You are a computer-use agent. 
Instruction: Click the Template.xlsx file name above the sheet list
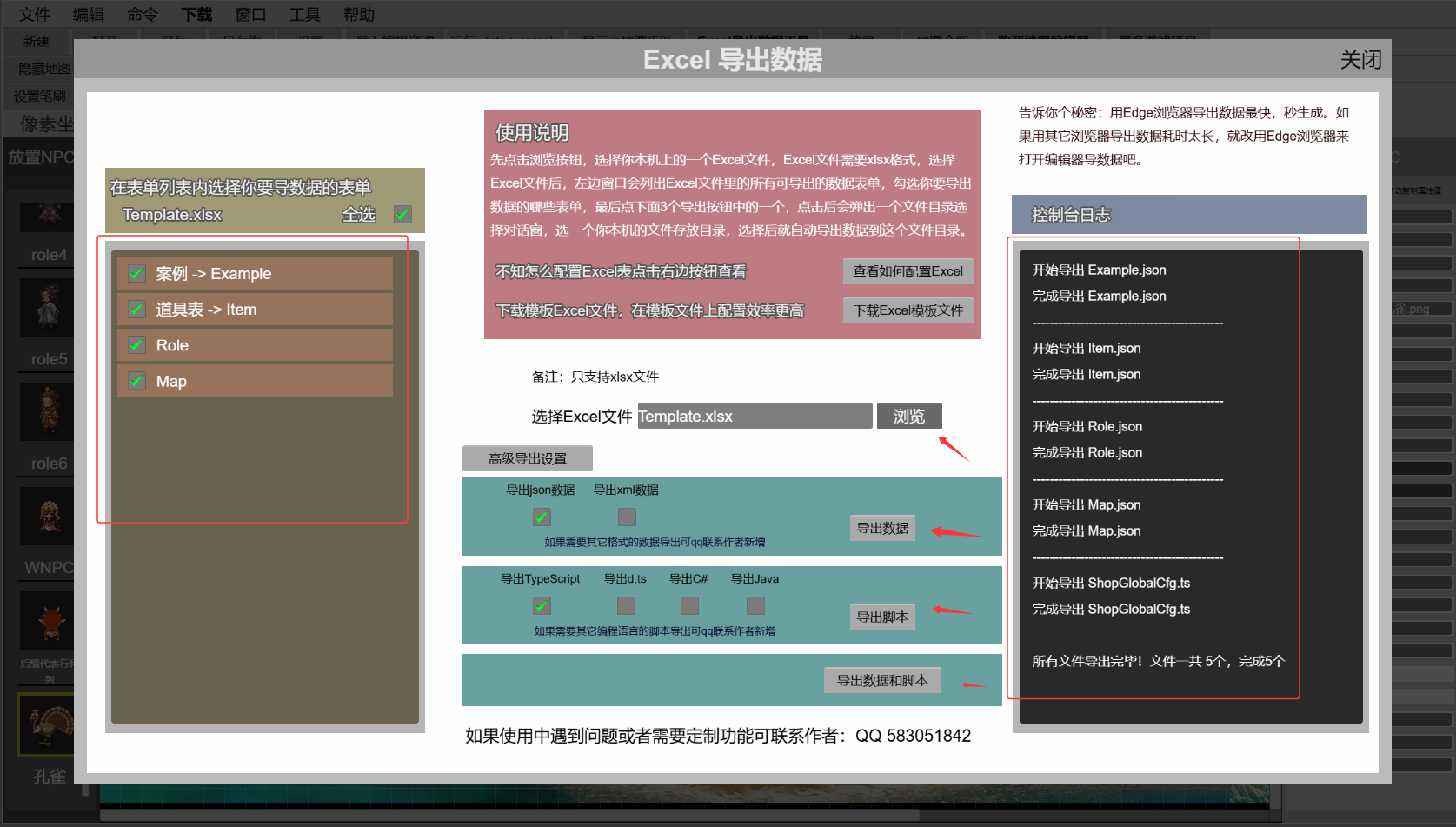(172, 215)
